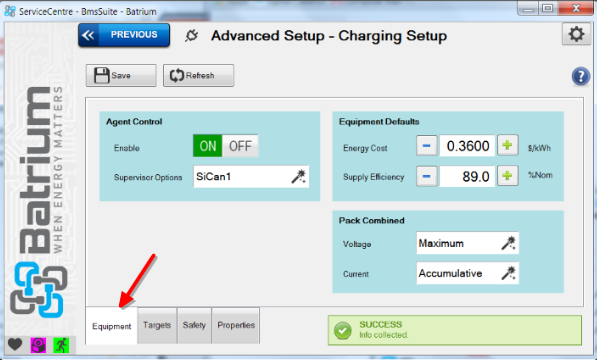Click the plug icon beside Advanced Setup title
Image resolution: width=597 pixels, height=360 pixels.
coord(192,36)
